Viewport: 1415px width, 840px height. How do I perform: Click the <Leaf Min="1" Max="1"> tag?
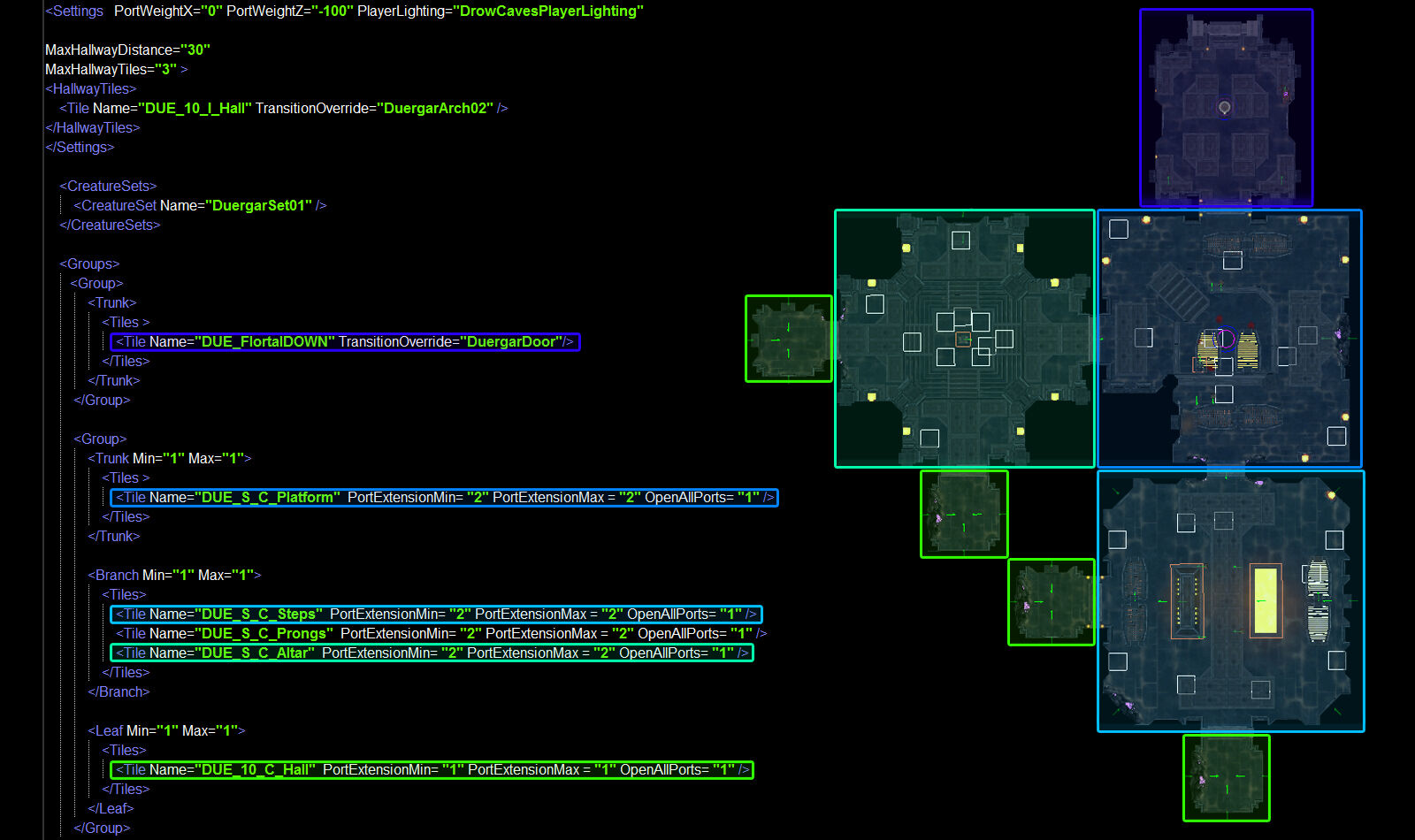click(x=166, y=730)
